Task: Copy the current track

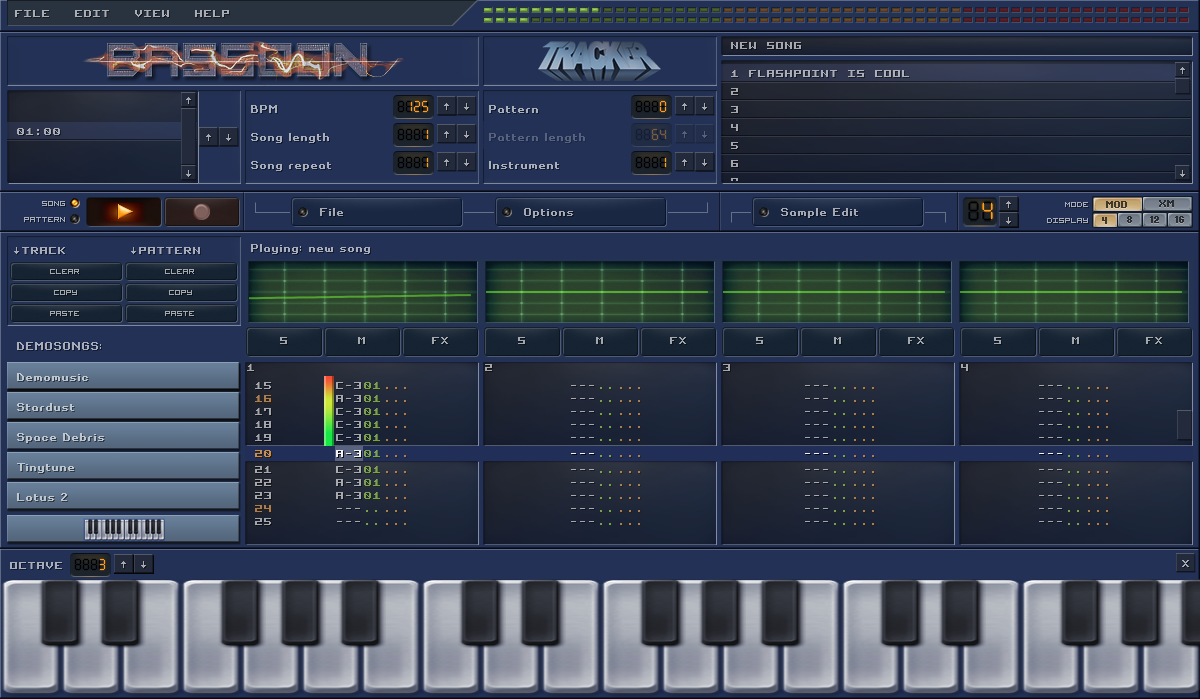Action: [66, 293]
